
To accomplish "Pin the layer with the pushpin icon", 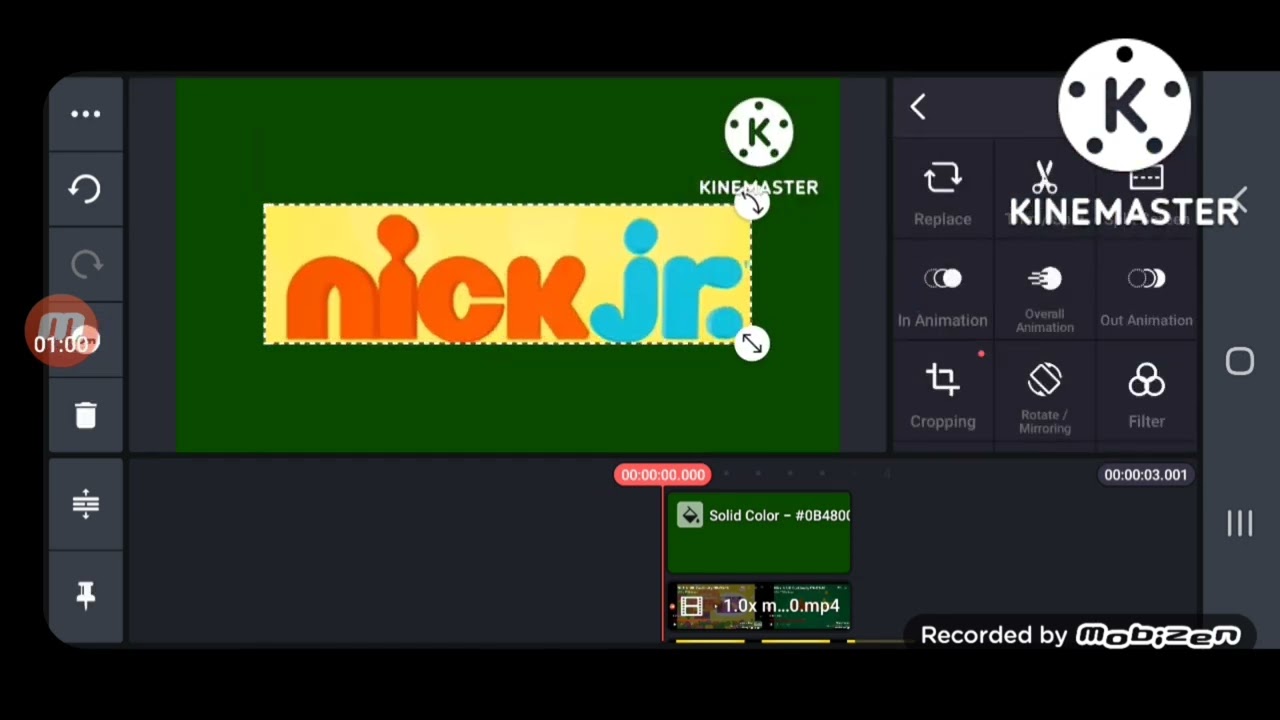I will 86,595.
